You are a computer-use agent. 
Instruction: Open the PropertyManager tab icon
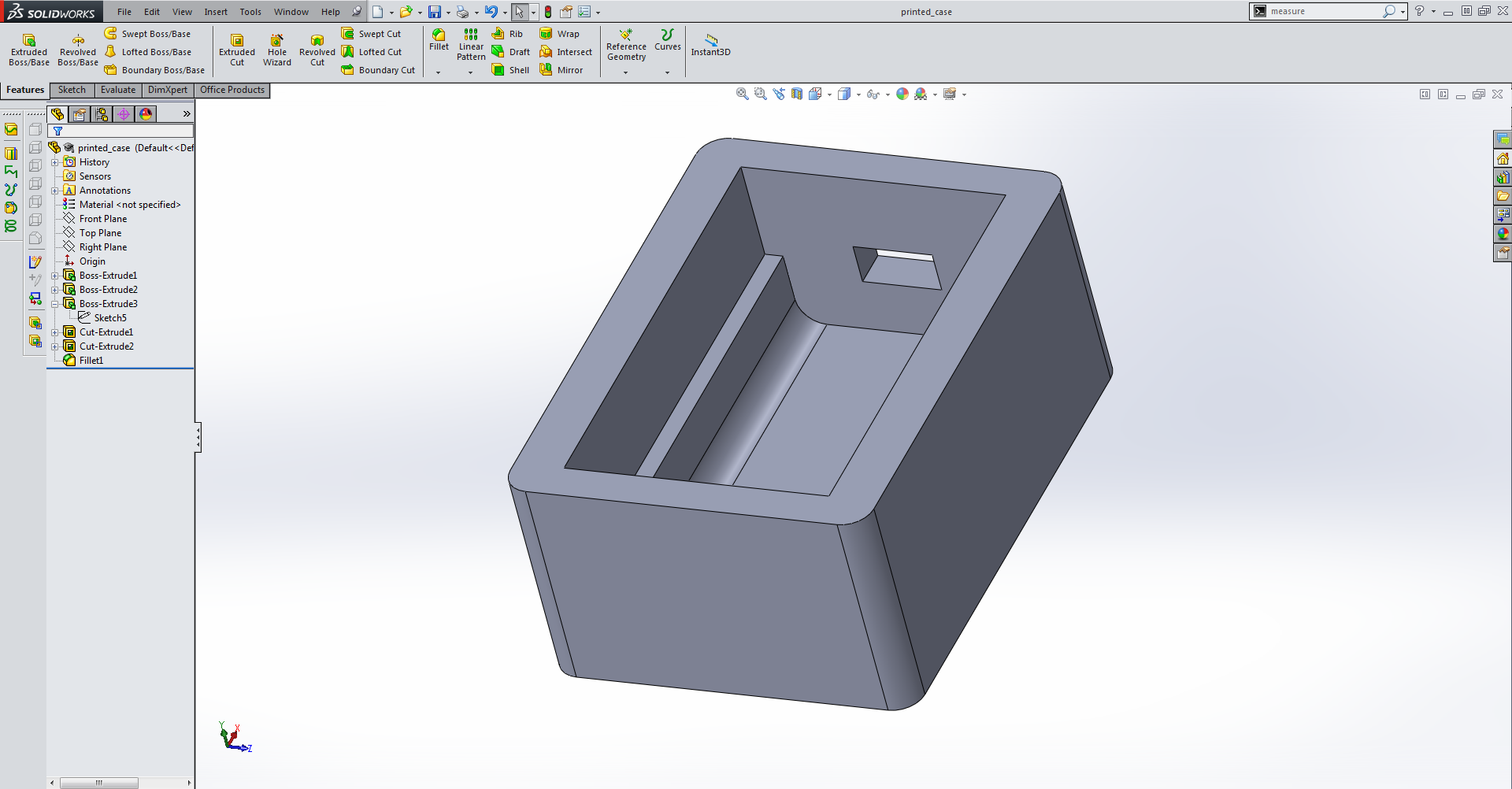80,114
